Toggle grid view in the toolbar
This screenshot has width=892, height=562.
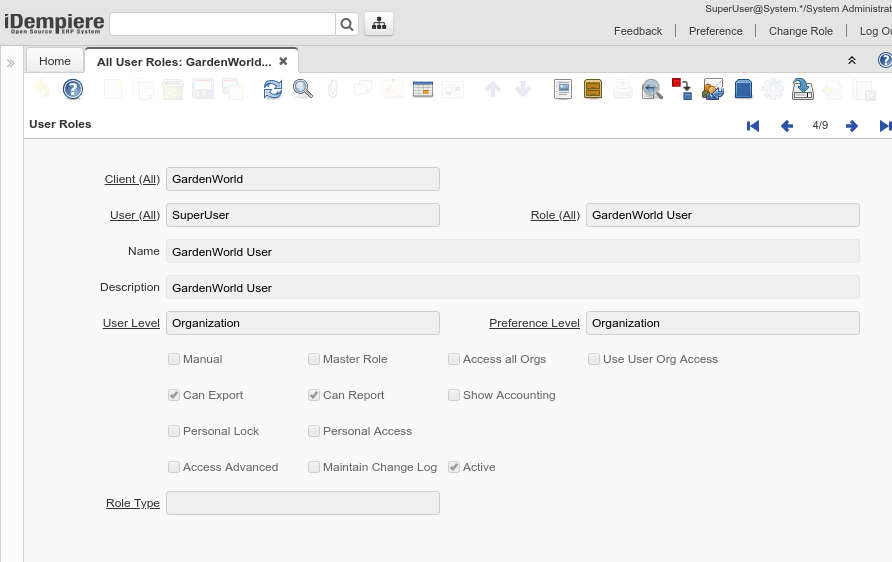[423, 90]
